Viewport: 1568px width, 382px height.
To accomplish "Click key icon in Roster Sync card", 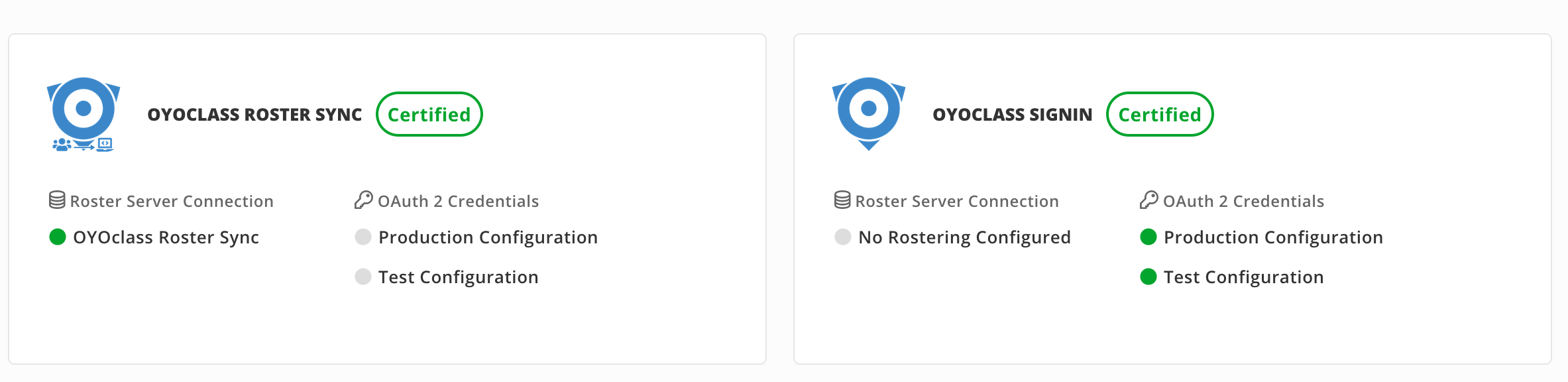I will 363,200.
